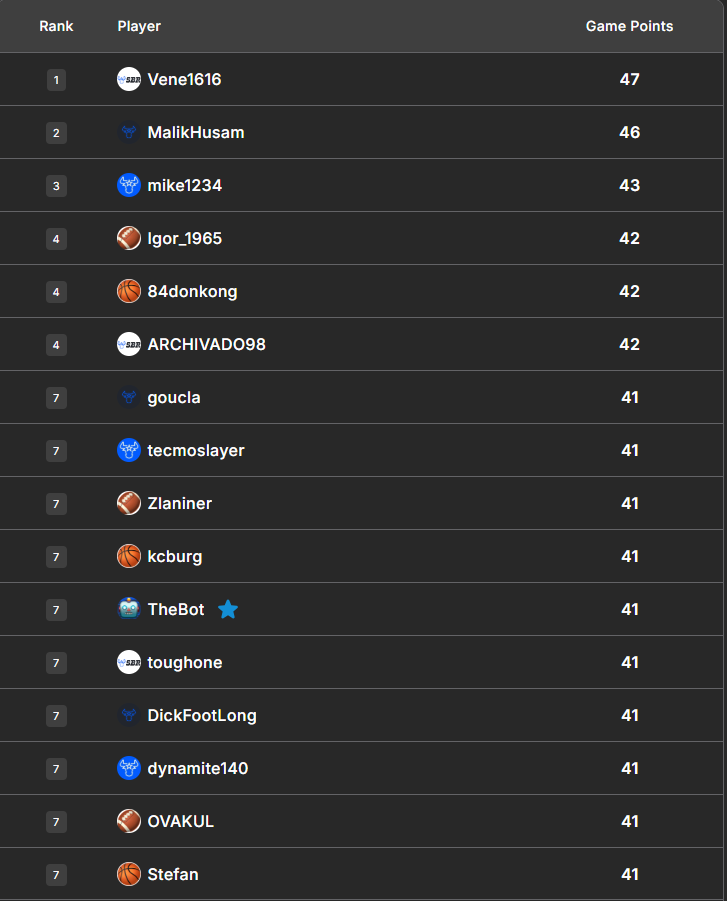The height and width of the screenshot is (901, 727).
Task: Click the blue bull avatar beside dynamite140
Action: (x=129, y=768)
